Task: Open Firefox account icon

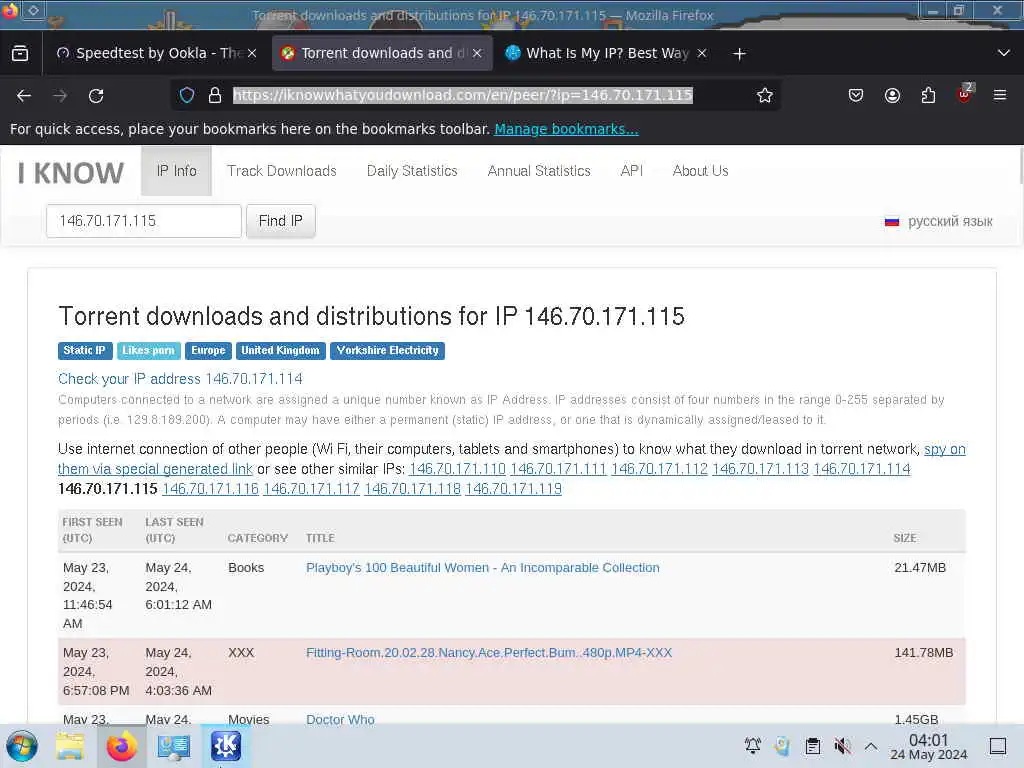Action: (x=892, y=95)
